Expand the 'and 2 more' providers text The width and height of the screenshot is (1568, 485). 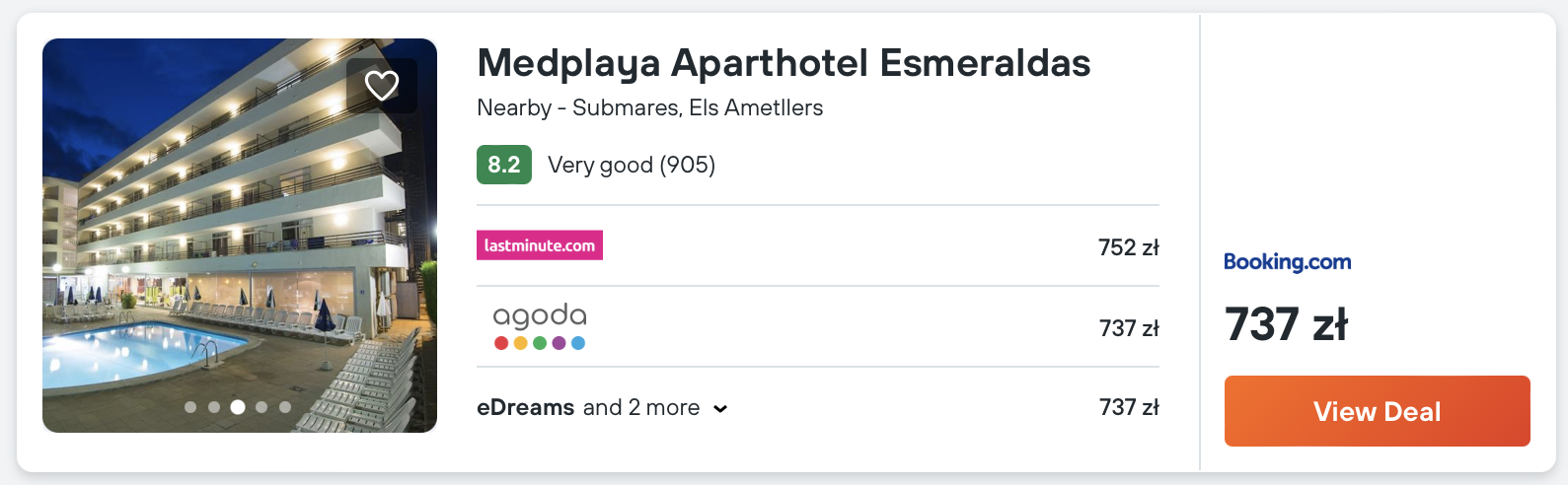(x=641, y=407)
